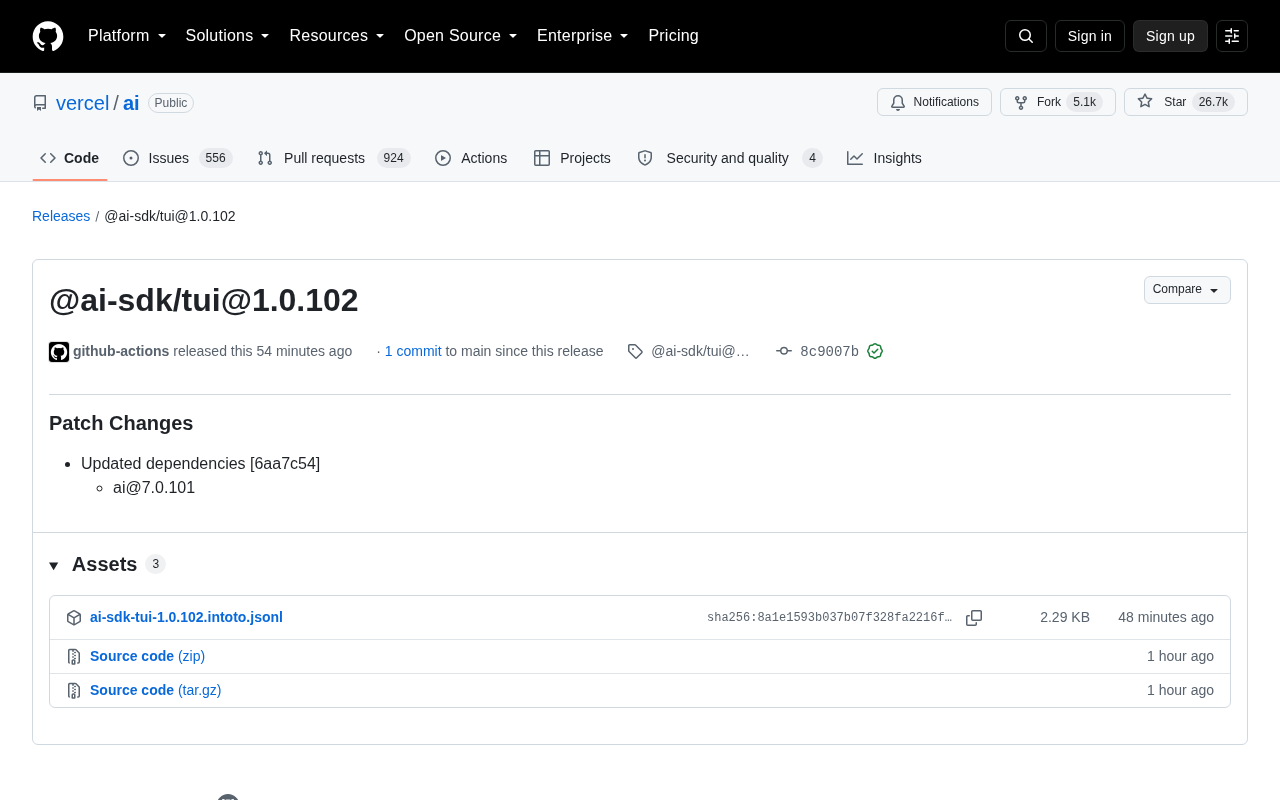Click the Issues counter 556
The width and height of the screenshot is (1280, 800).
(x=215, y=158)
